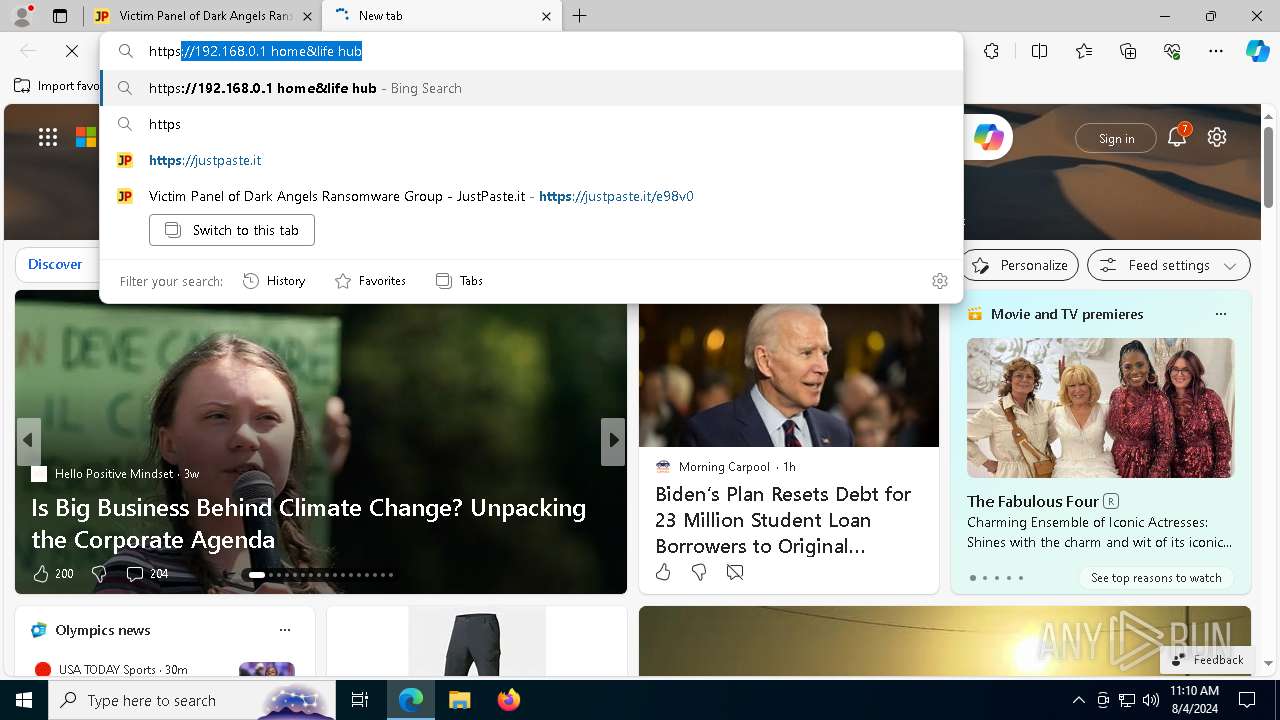1280x720 pixels.
Task: Toggle split screen view
Action: pyautogui.click(x=1039, y=51)
